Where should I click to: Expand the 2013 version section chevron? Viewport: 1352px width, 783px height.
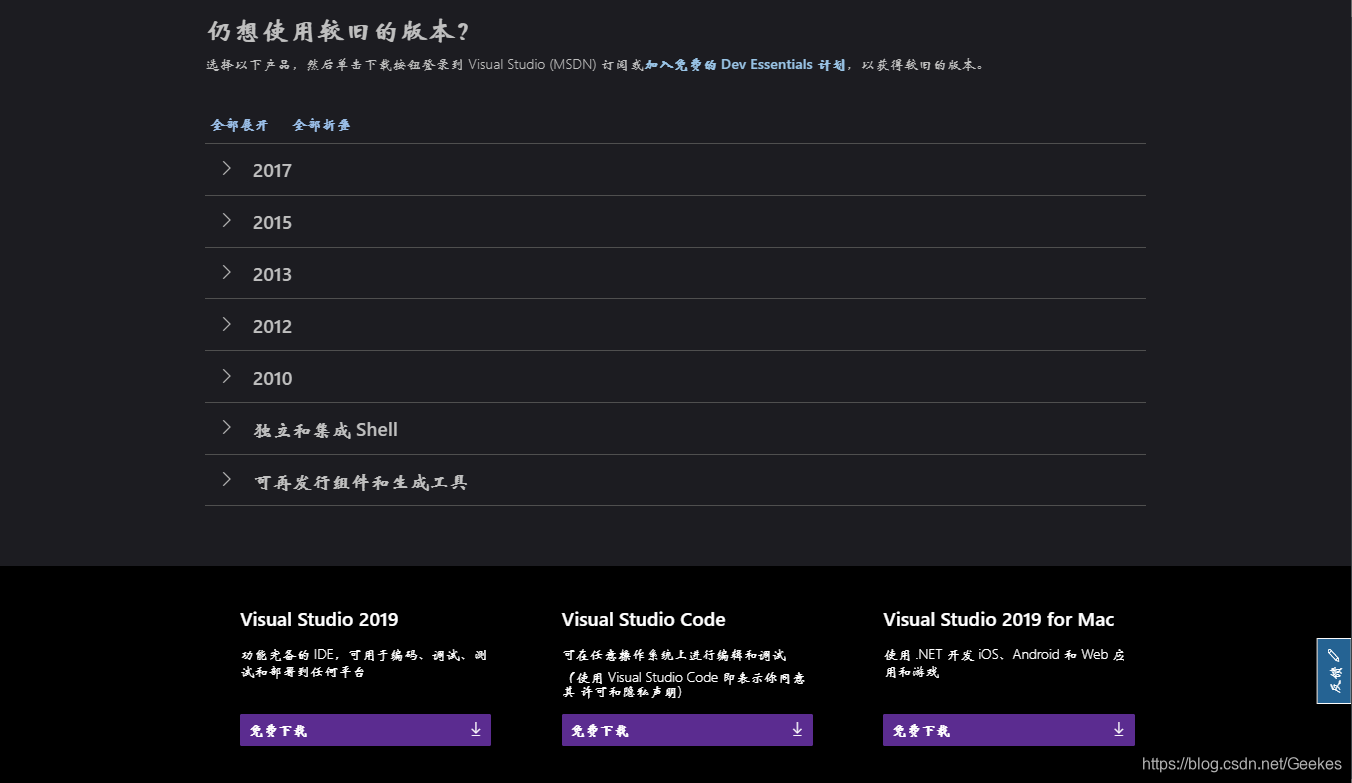227,272
